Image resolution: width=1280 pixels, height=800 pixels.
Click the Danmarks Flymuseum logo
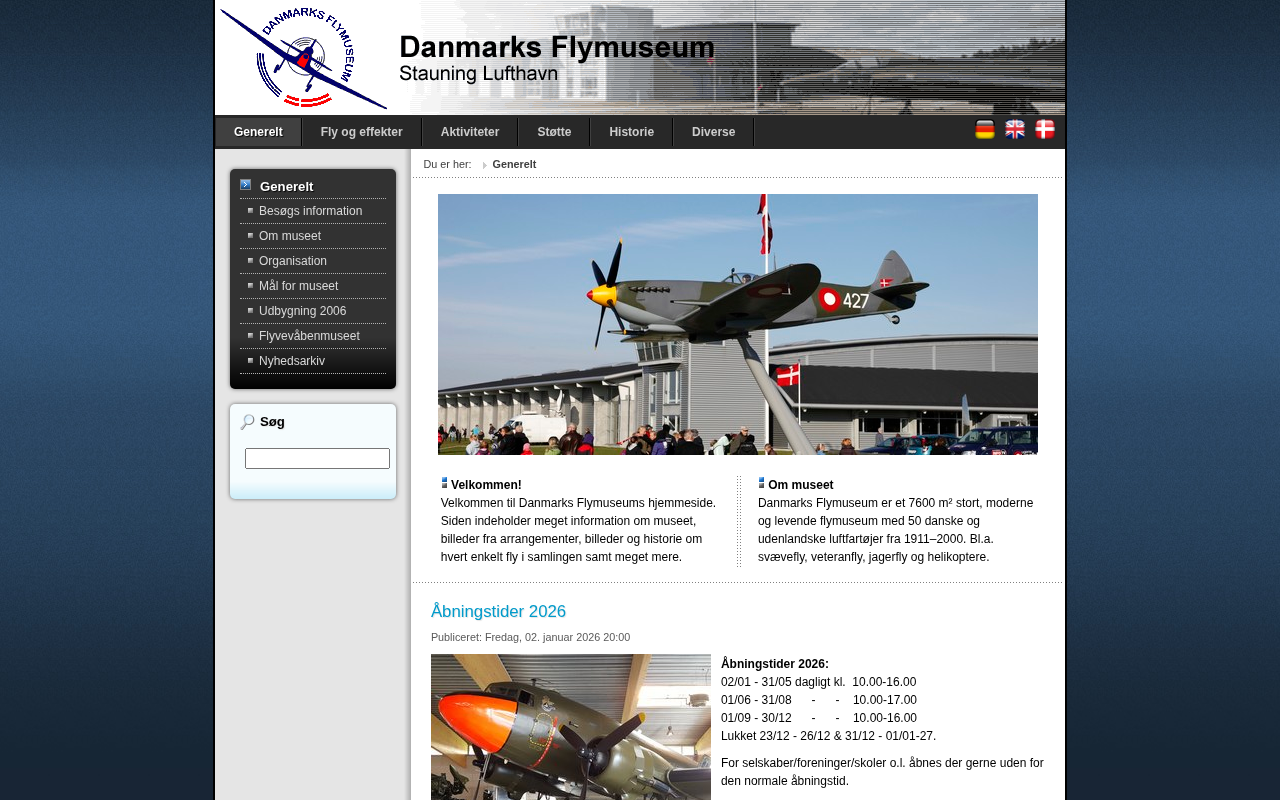[303, 57]
